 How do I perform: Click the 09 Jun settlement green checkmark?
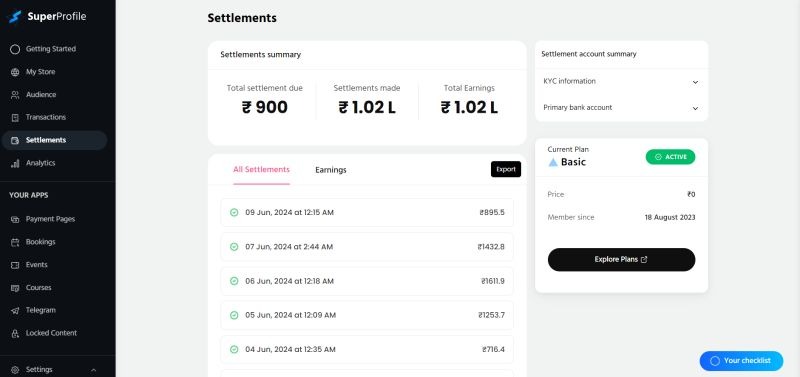[234, 213]
